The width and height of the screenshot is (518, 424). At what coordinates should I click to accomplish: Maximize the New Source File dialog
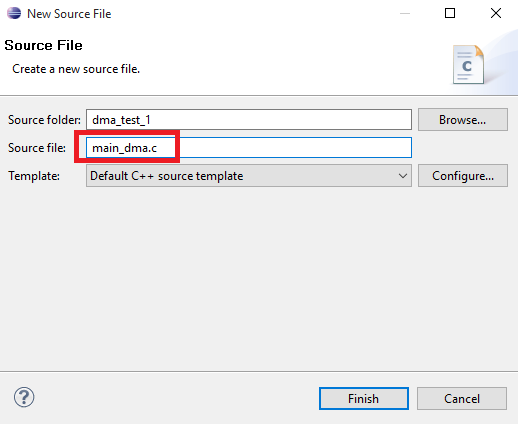450,13
